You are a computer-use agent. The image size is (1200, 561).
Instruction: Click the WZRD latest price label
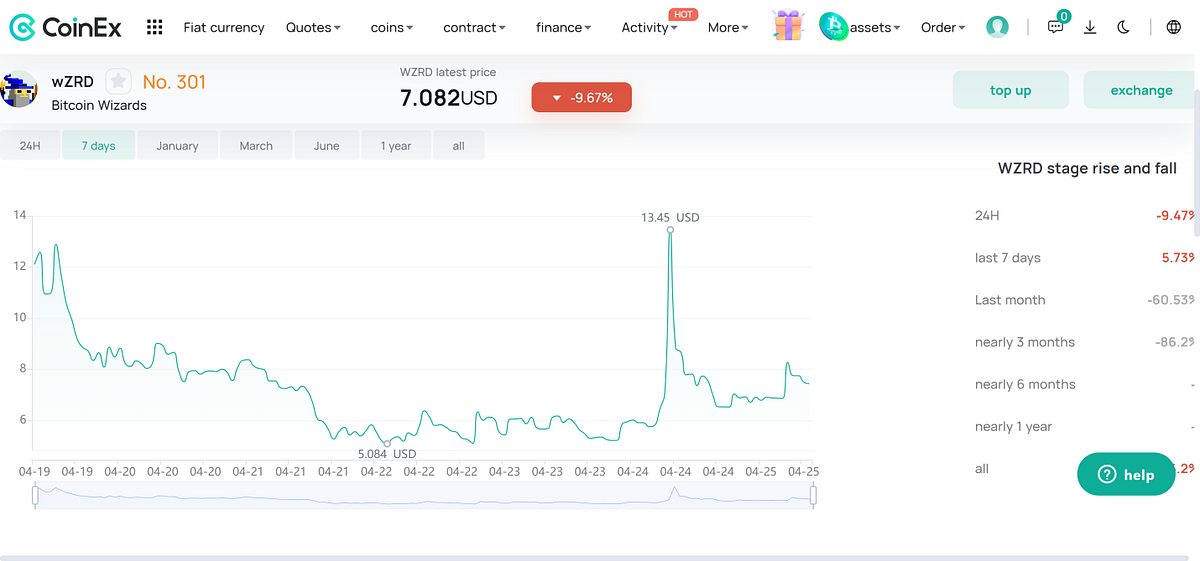coord(448,72)
